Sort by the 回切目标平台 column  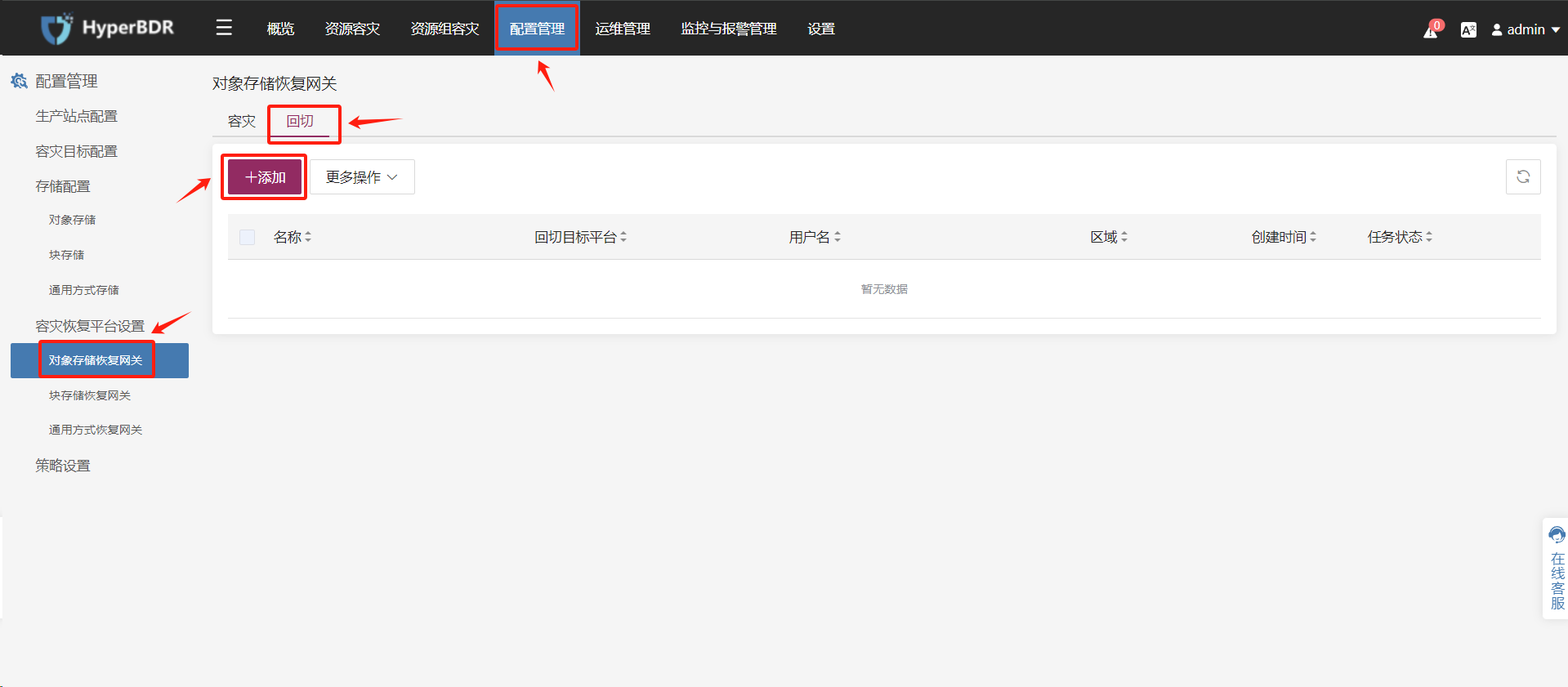click(x=580, y=237)
